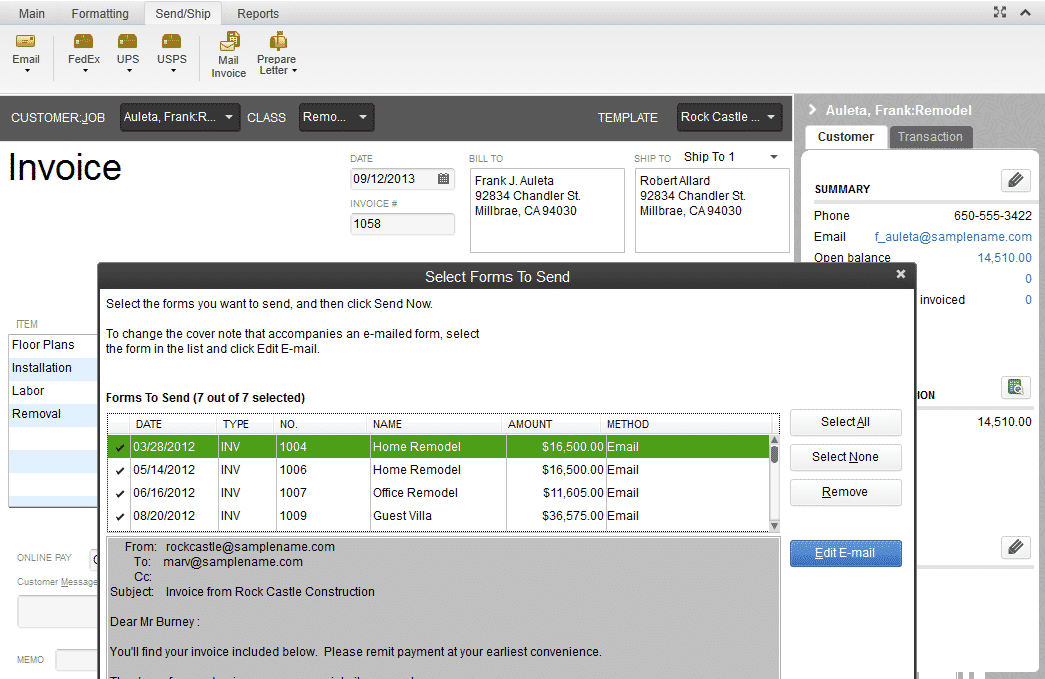The height and width of the screenshot is (679, 1045).
Task: Click the Ship To address box
Action: click(712, 211)
